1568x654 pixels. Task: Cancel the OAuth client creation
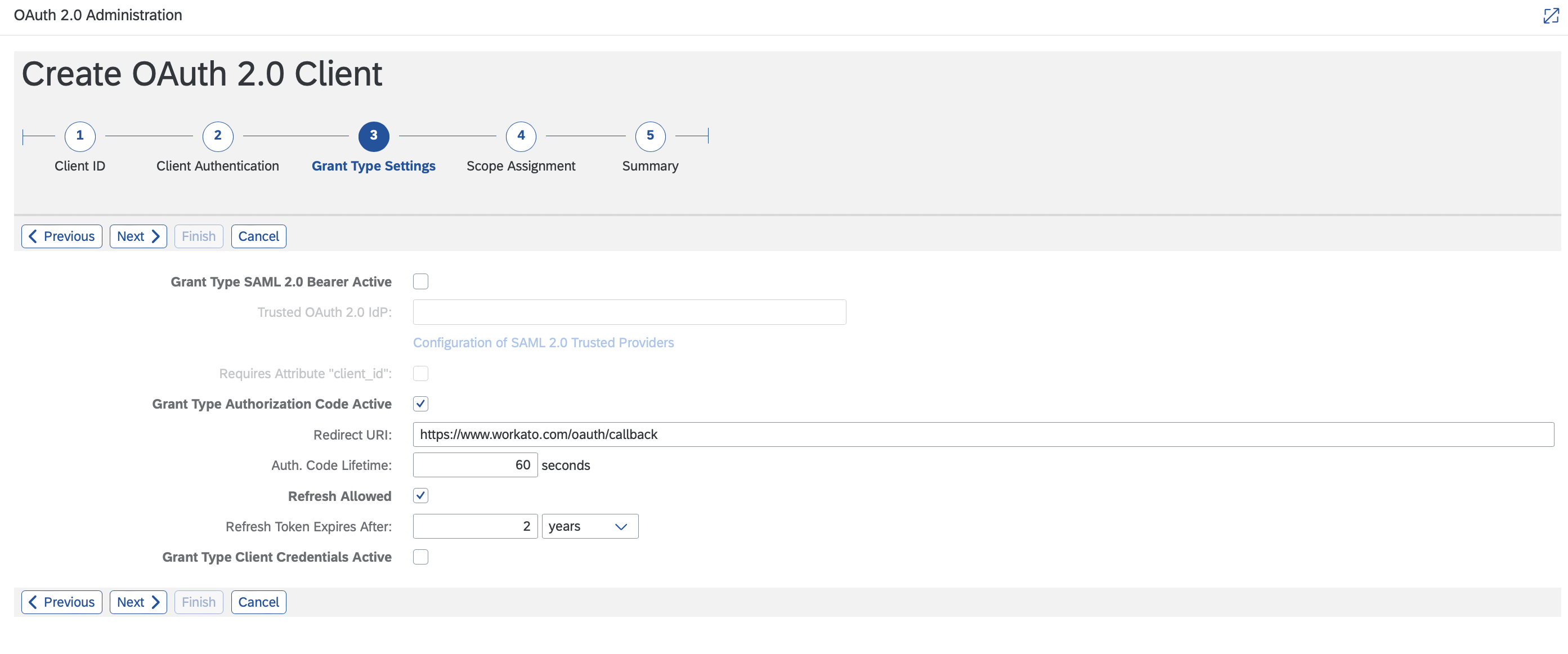tap(258, 236)
